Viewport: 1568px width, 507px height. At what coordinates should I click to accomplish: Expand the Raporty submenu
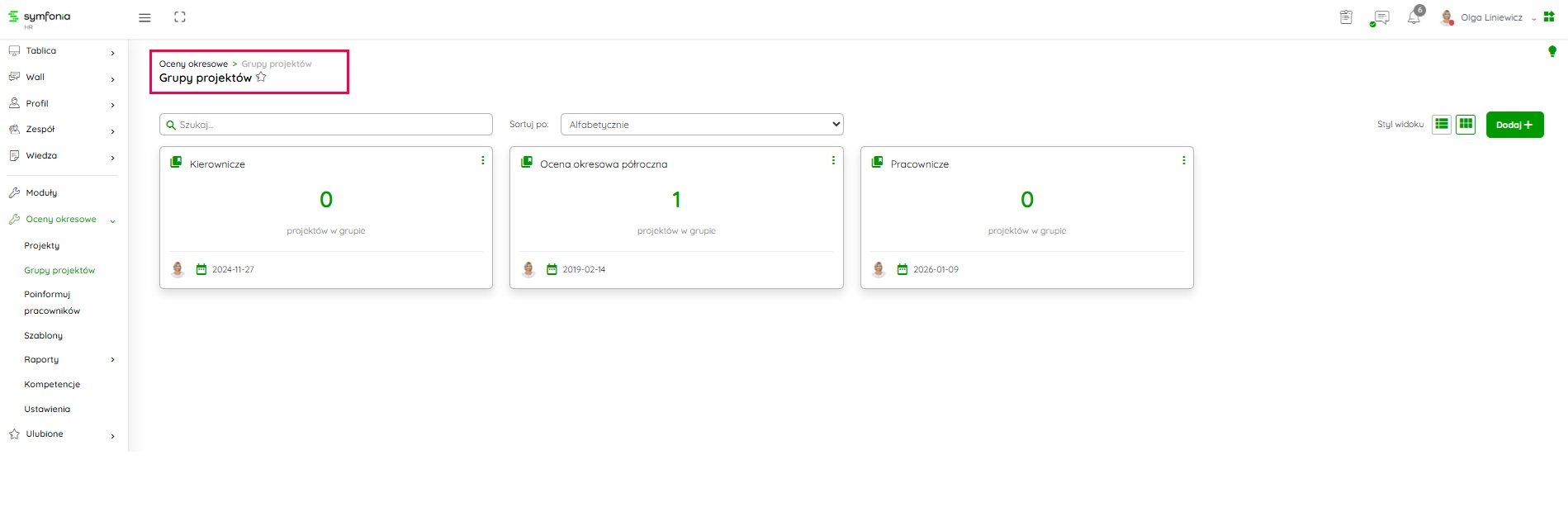pos(113,360)
